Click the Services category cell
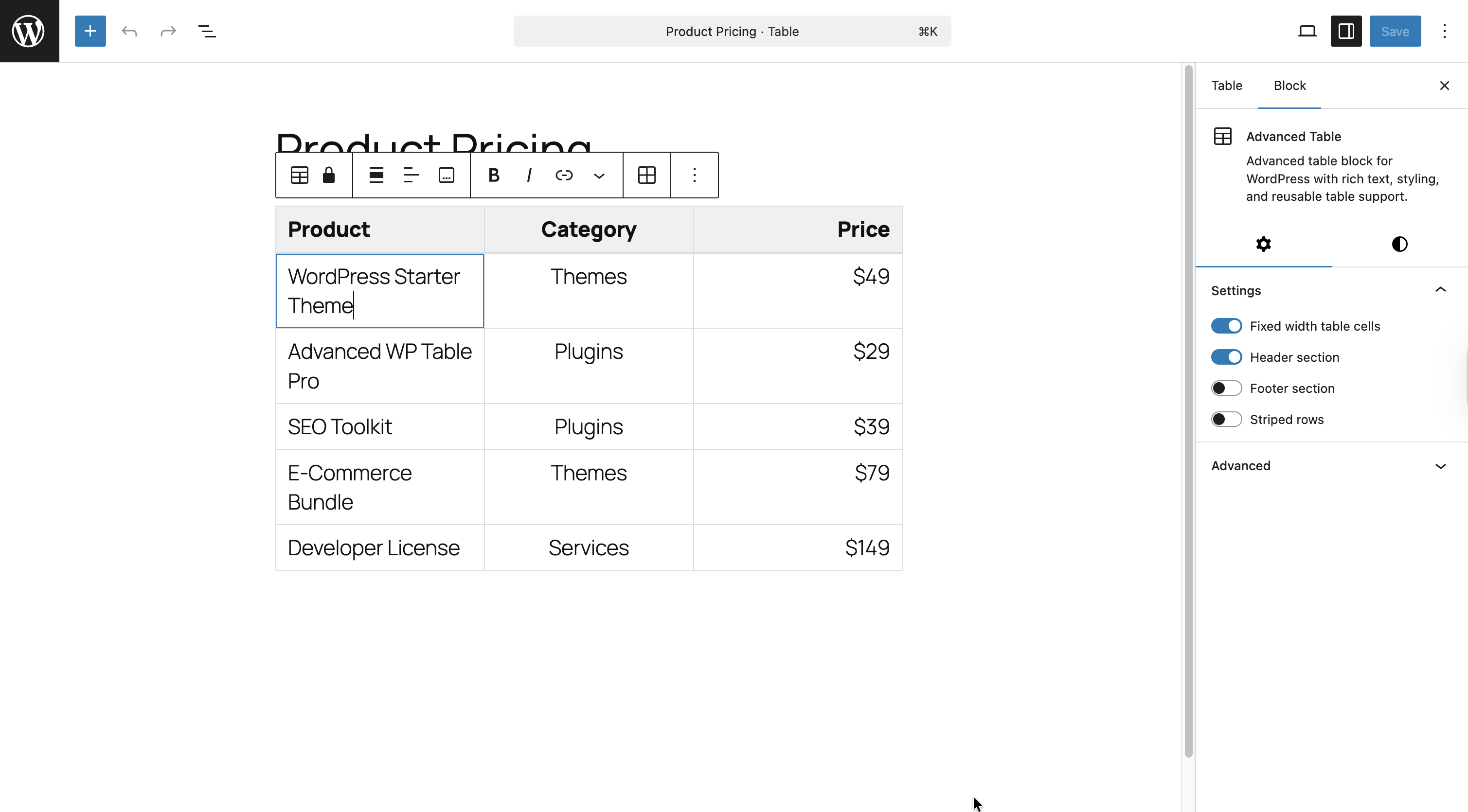1468x812 pixels. click(589, 547)
